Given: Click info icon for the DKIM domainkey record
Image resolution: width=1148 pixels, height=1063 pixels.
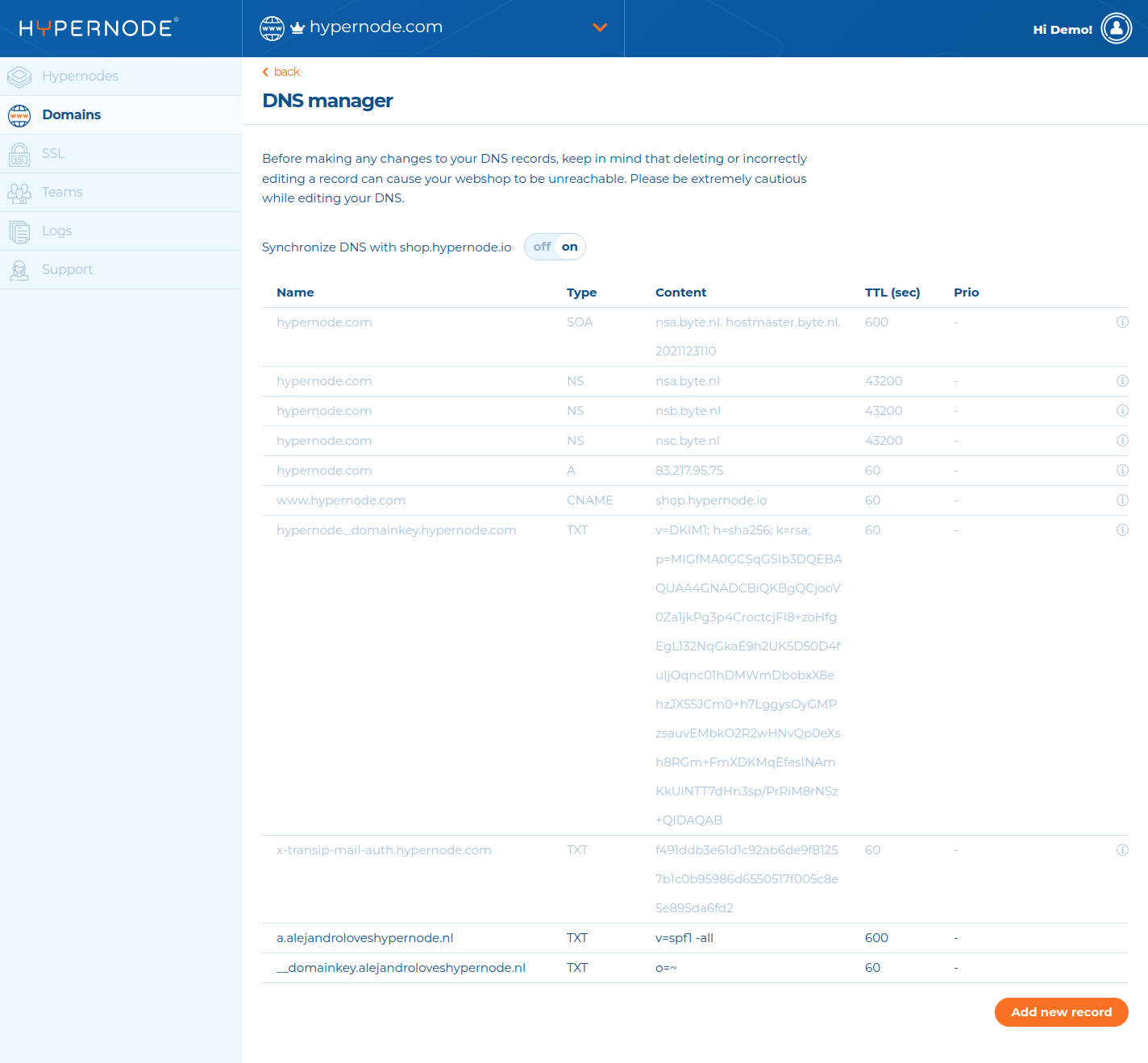Looking at the screenshot, I should pyautogui.click(x=1122, y=530).
